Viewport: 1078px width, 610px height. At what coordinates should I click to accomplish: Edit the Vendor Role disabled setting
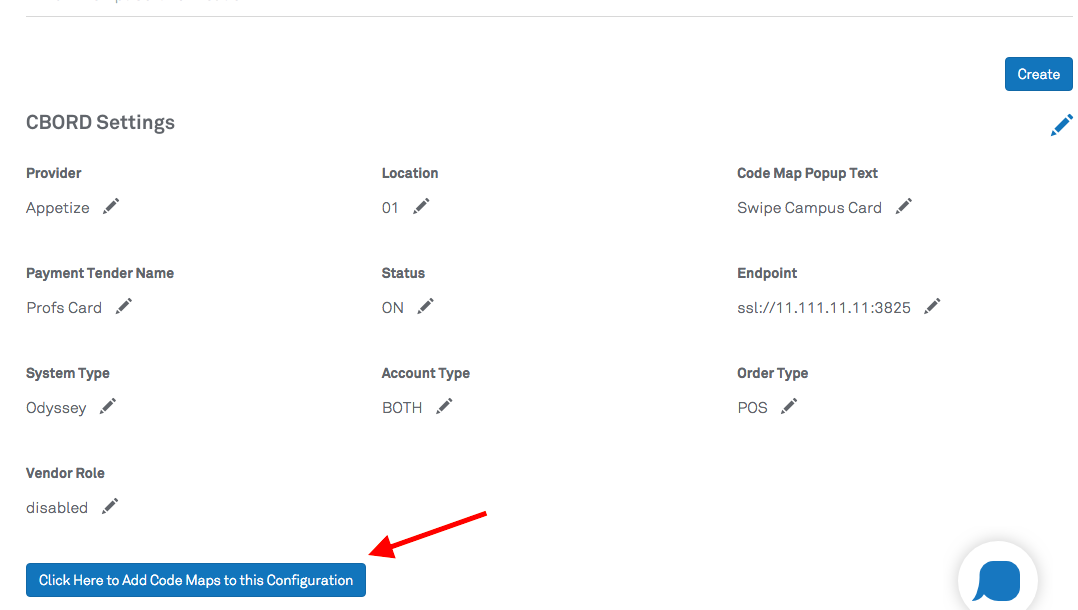110,506
